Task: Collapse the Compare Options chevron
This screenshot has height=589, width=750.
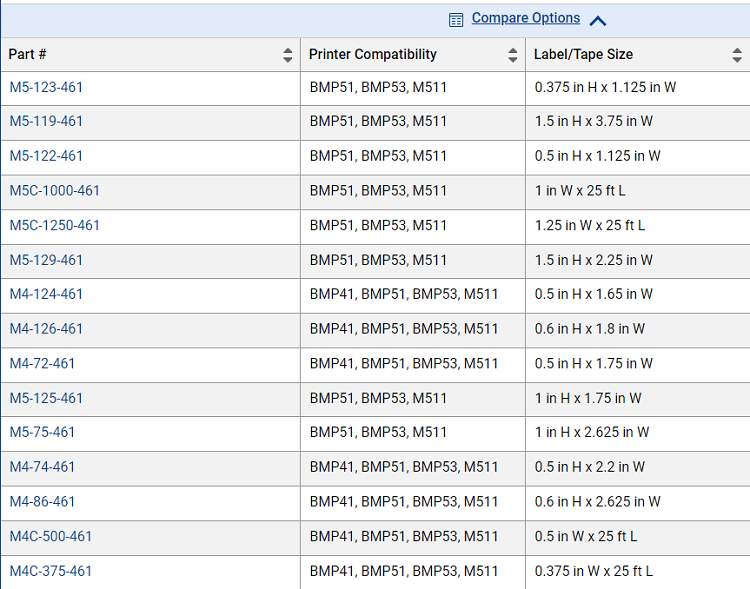Action: click(x=598, y=21)
